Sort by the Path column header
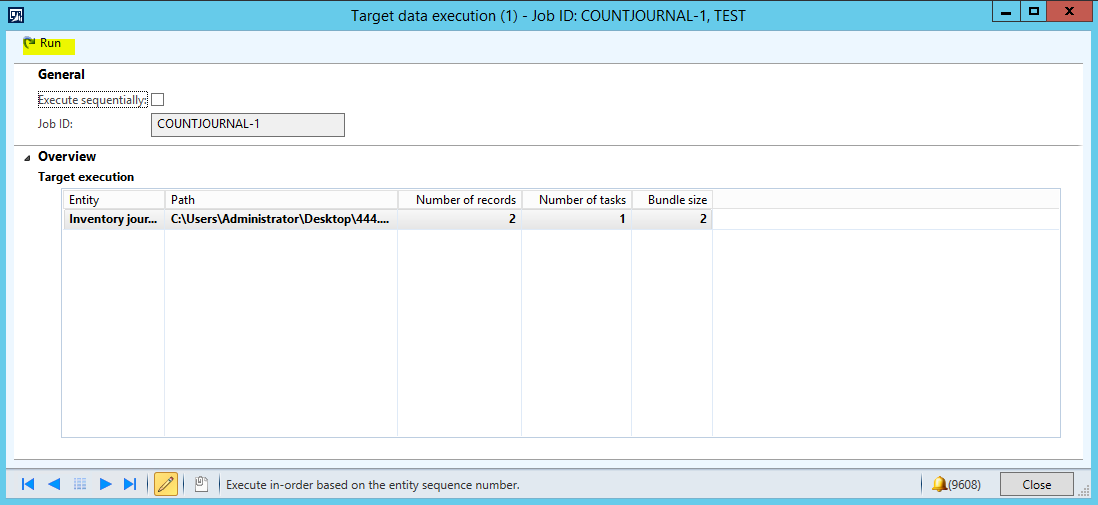This screenshot has height=505, width=1098. click(x=281, y=200)
